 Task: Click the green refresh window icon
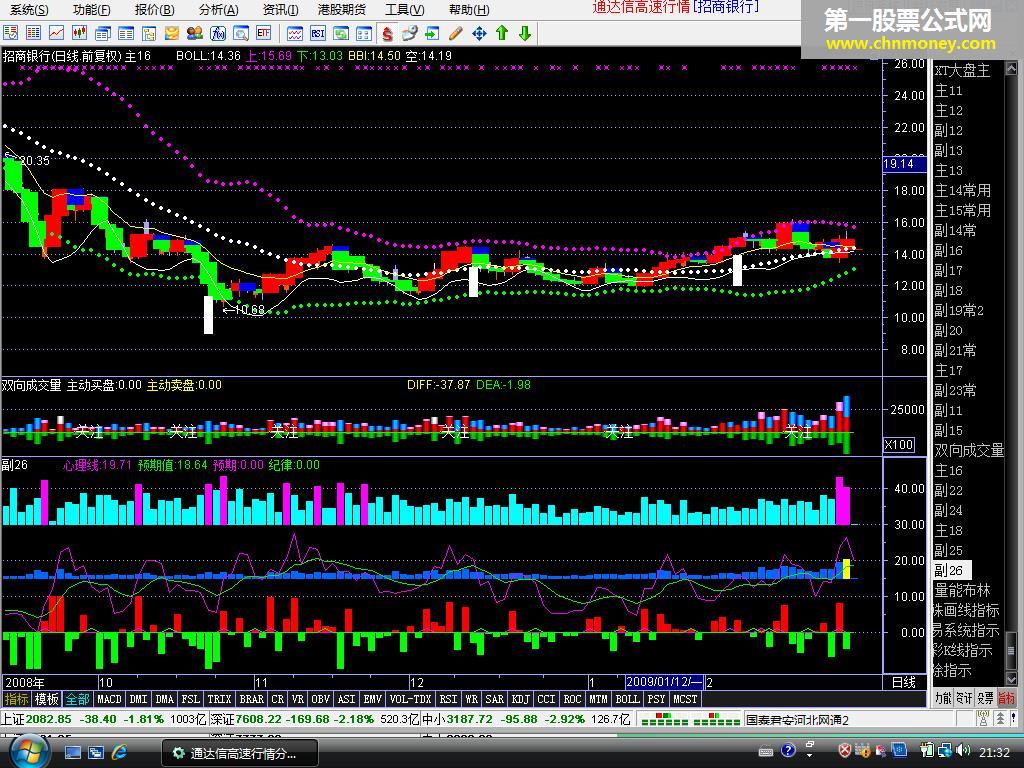(x=341, y=33)
